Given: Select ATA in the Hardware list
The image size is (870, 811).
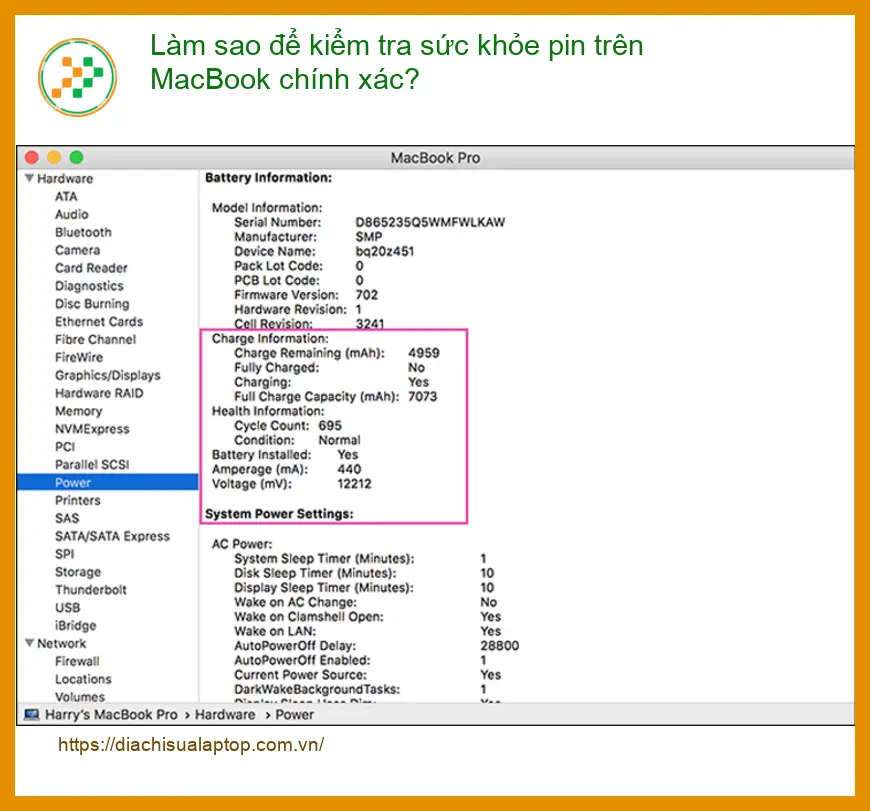Looking at the screenshot, I should (x=66, y=196).
